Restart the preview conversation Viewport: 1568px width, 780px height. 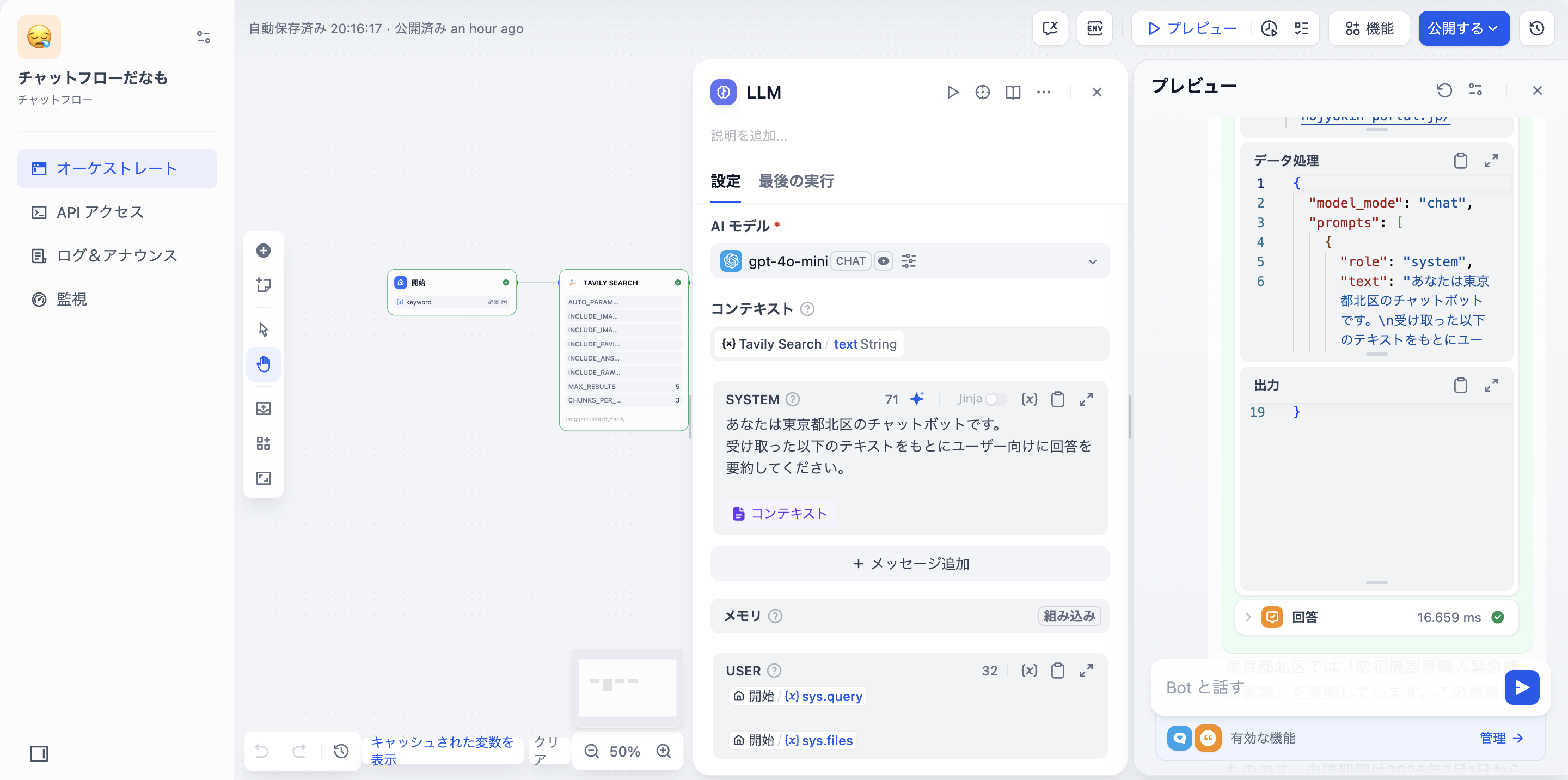pos(1444,90)
